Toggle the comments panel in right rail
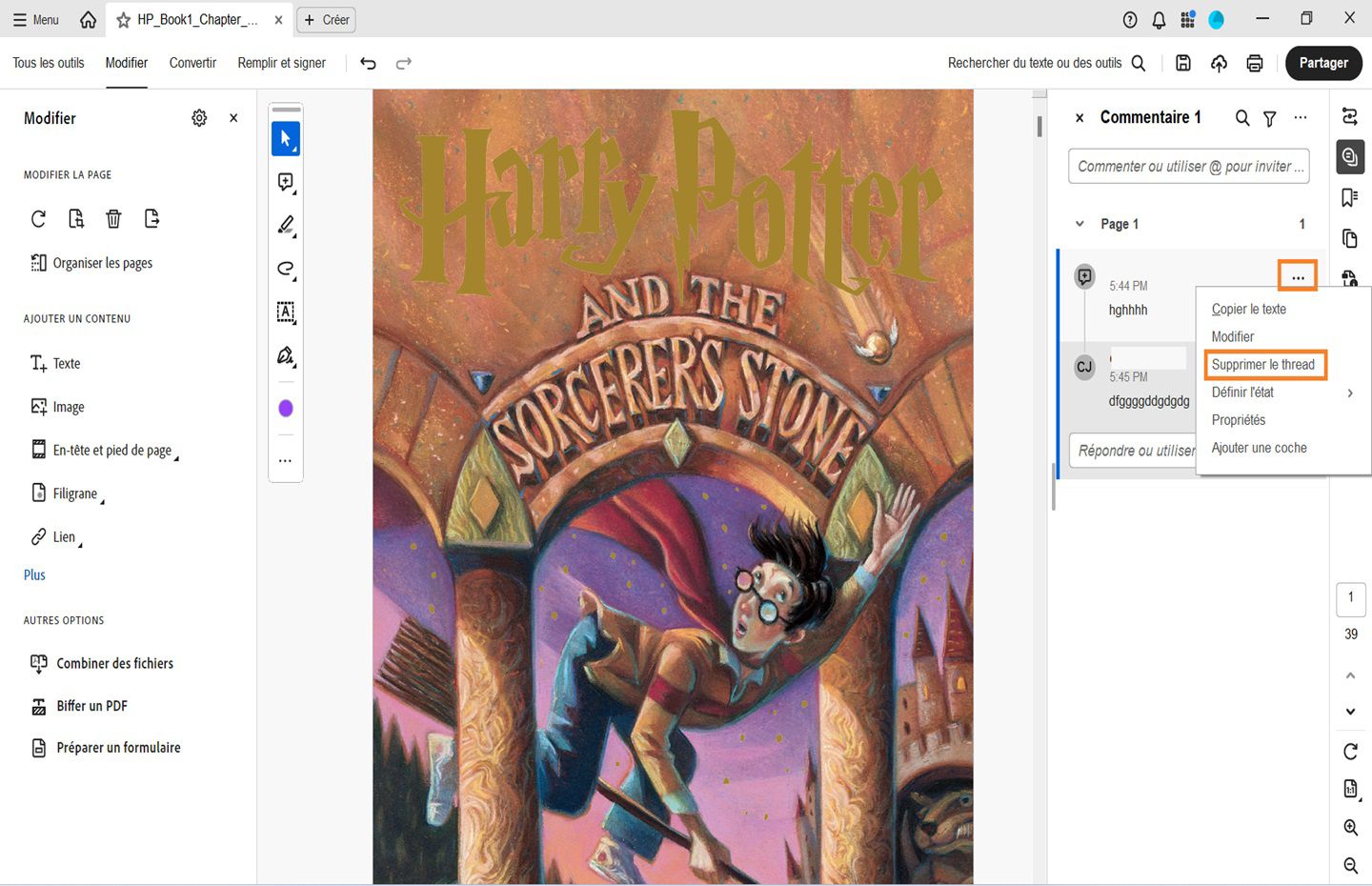1372x886 pixels. [x=1350, y=156]
